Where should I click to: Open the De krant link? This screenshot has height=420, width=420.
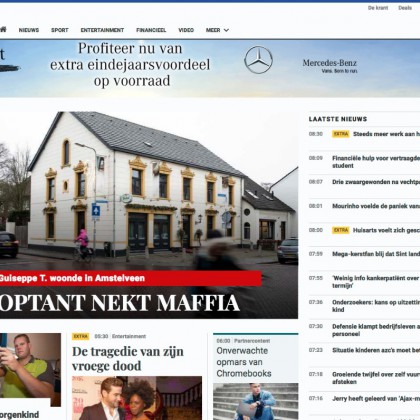[x=378, y=8]
